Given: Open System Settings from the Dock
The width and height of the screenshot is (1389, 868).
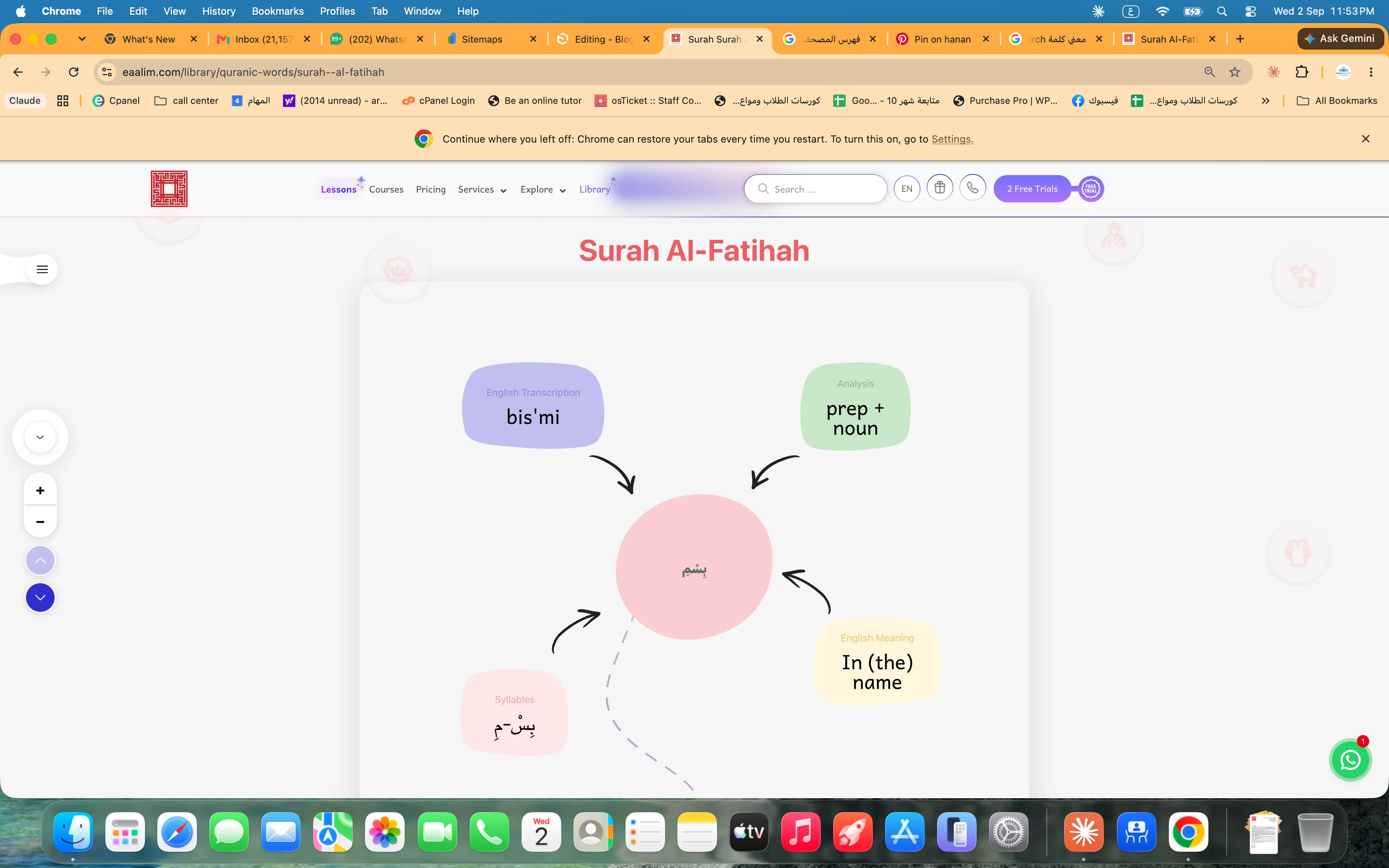Looking at the screenshot, I should (x=1008, y=832).
